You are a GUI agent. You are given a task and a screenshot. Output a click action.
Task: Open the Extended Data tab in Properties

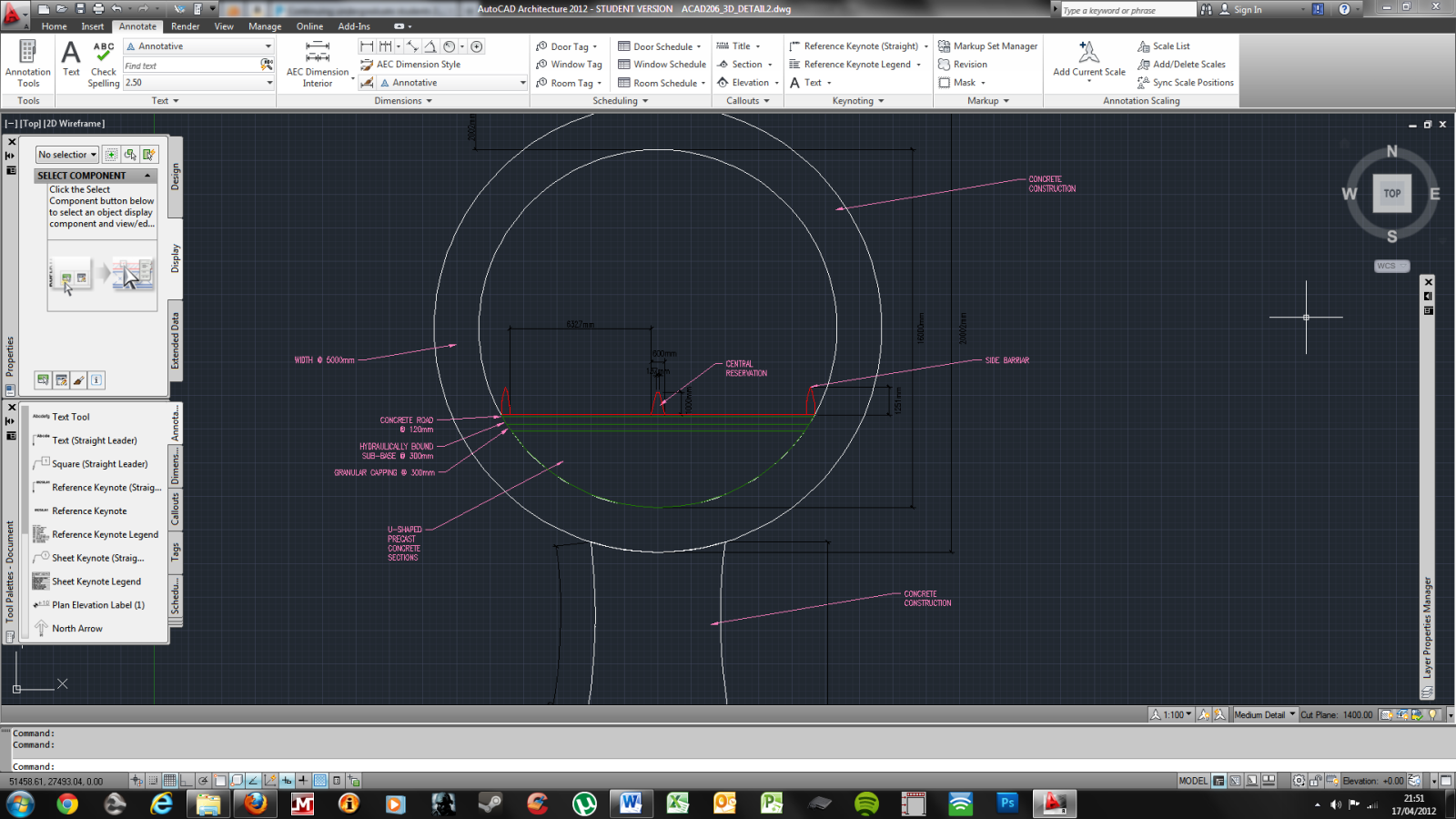coord(176,339)
